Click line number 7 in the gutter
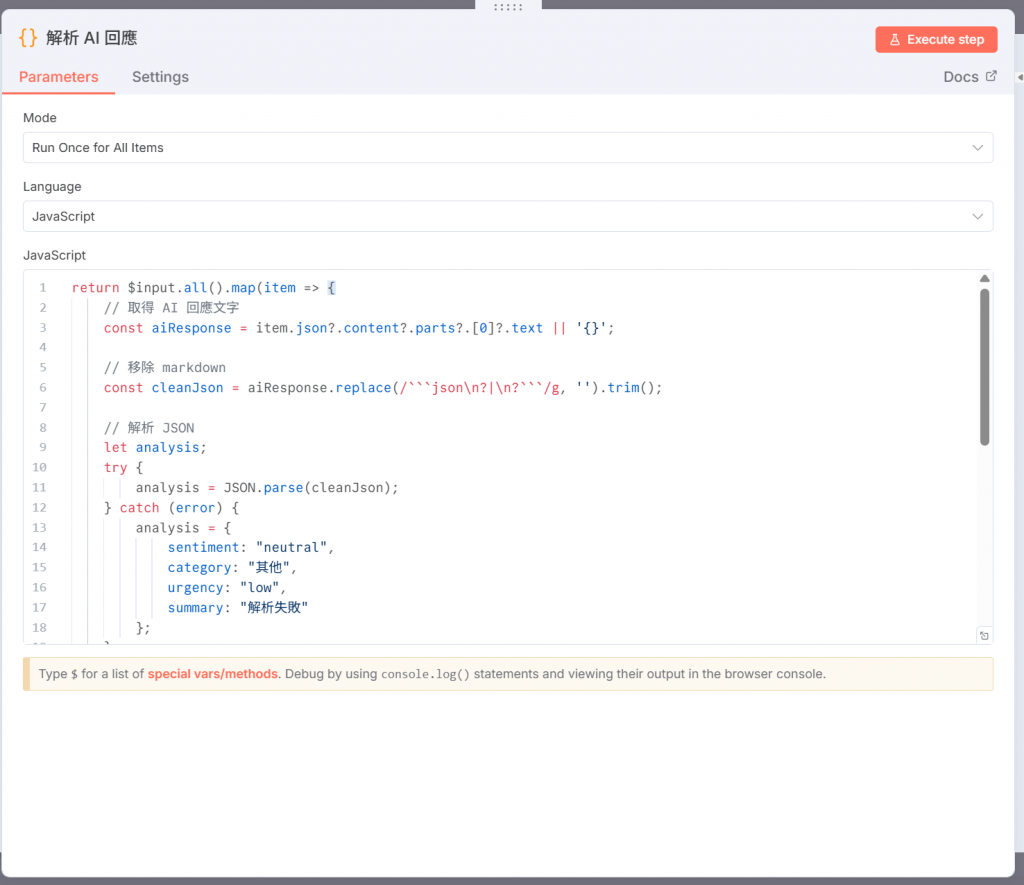Viewport: 1024px width, 885px height. coord(42,408)
